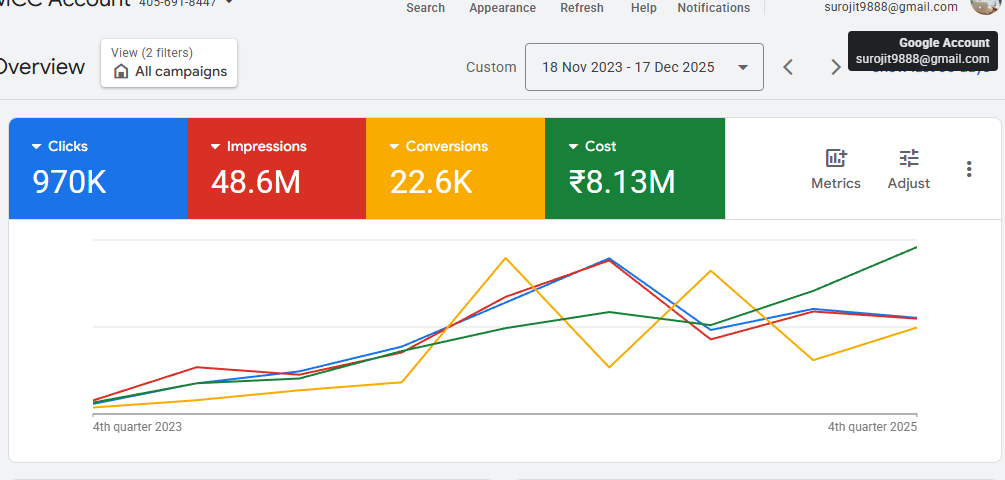Click the Adjust sliders icon
Viewport: 1005px width, 480px height.
coord(908,169)
